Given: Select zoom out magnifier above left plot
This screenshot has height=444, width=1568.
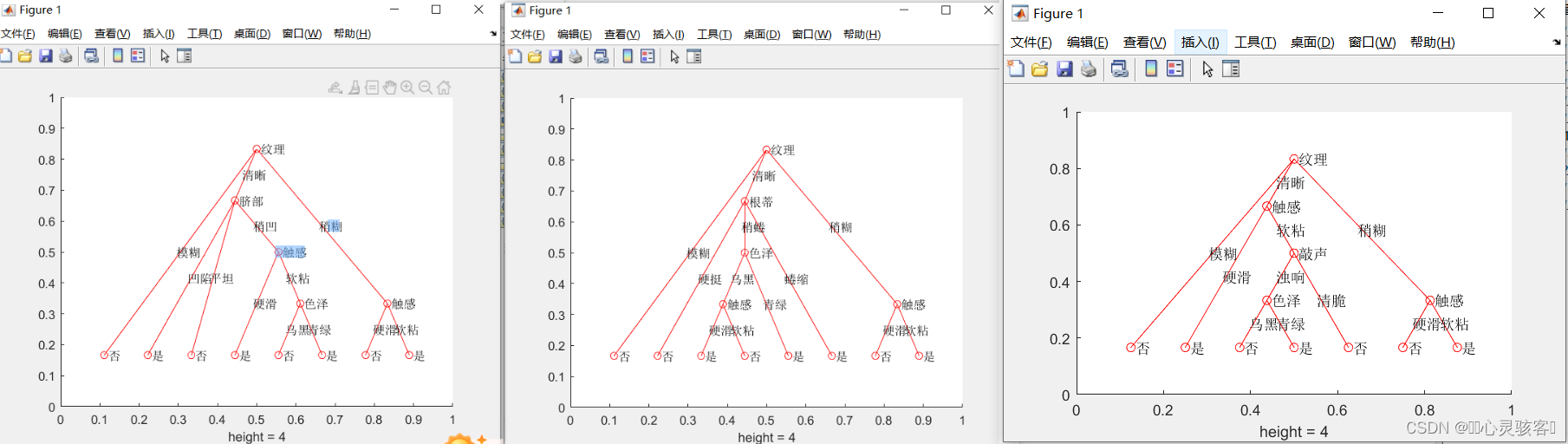Looking at the screenshot, I should coord(426,88).
